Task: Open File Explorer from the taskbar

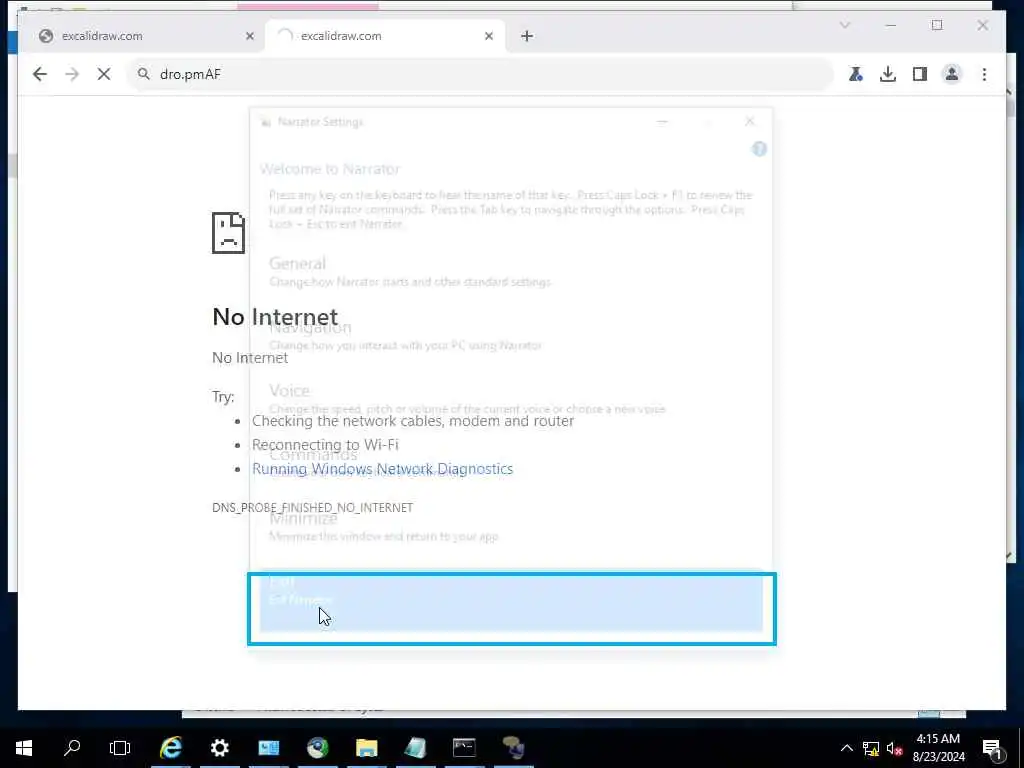Action: [366, 748]
